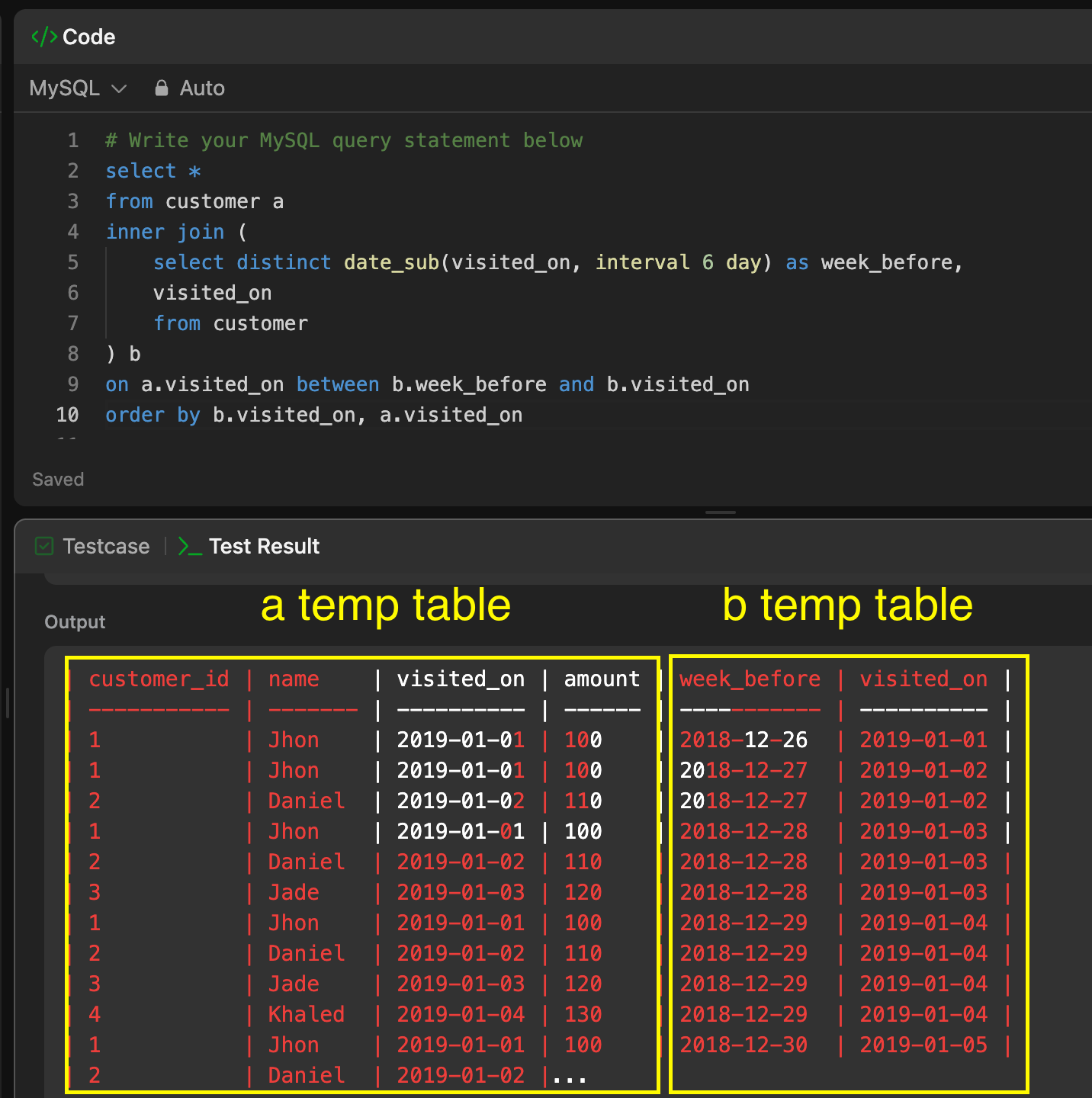This screenshot has width=1092, height=1098.
Task: Click the 'Saved' status text
Action: (x=58, y=480)
